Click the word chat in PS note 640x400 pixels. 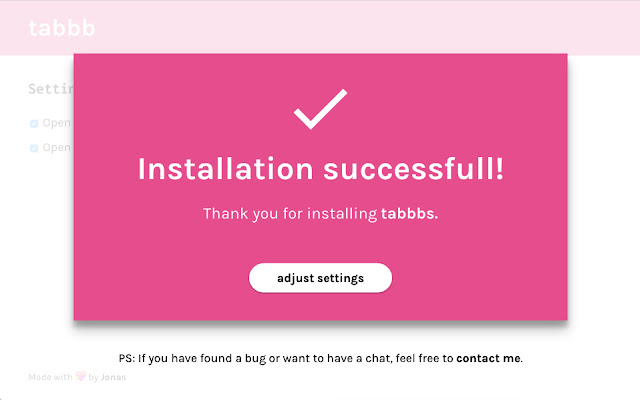pyautogui.click(x=366, y=358)
